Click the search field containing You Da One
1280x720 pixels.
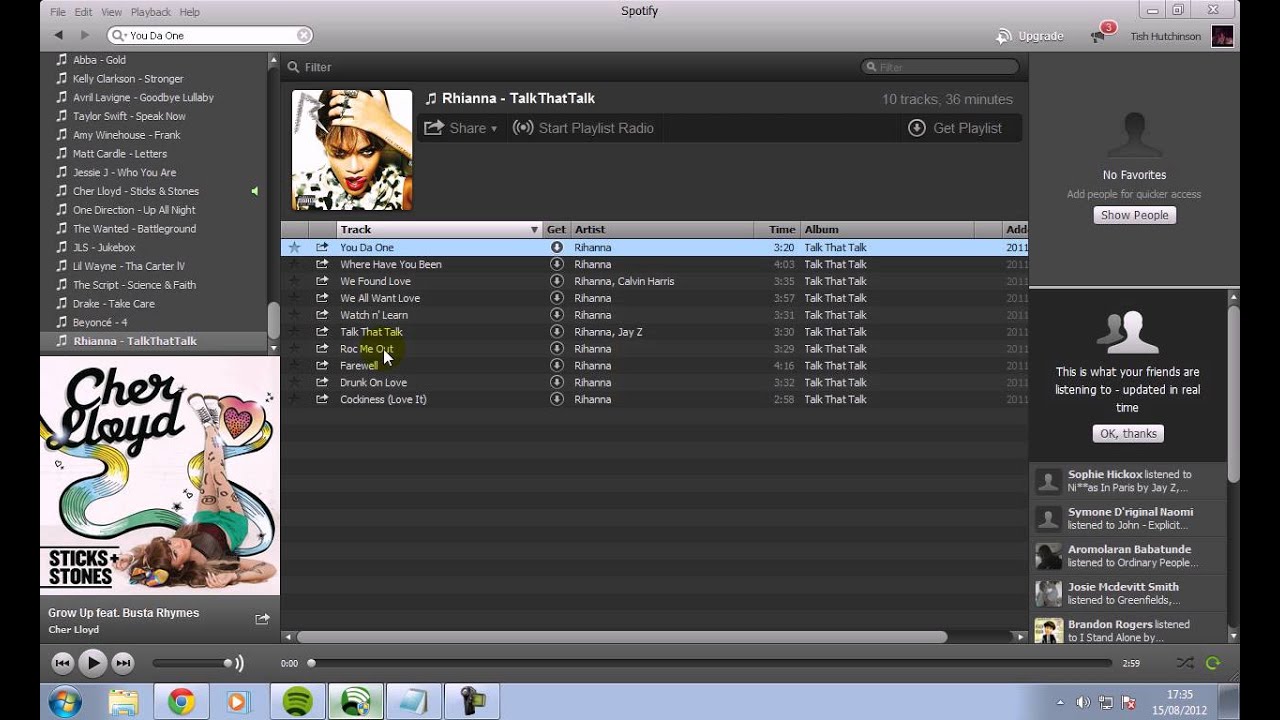(x=210, y=35)
